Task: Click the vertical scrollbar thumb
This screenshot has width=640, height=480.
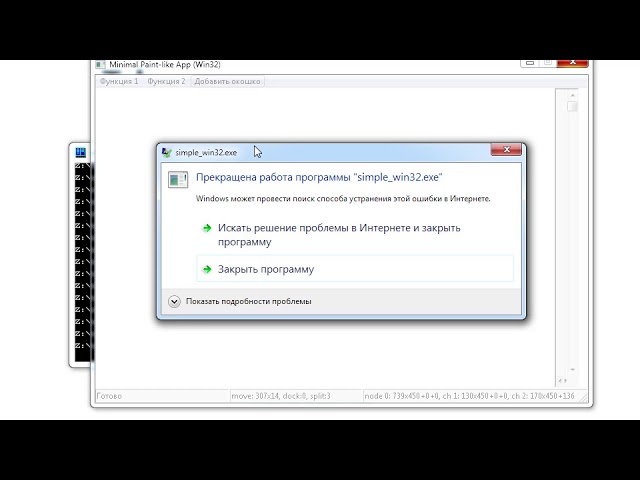Action: click(572, 106)
